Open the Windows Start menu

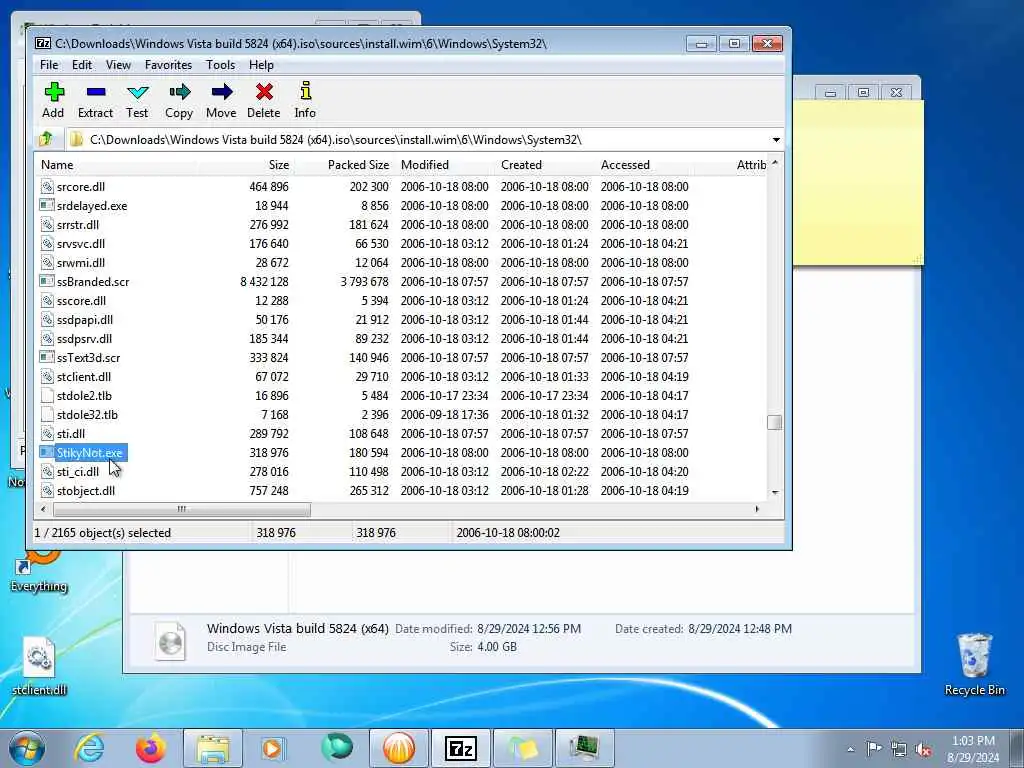point(27,748)
